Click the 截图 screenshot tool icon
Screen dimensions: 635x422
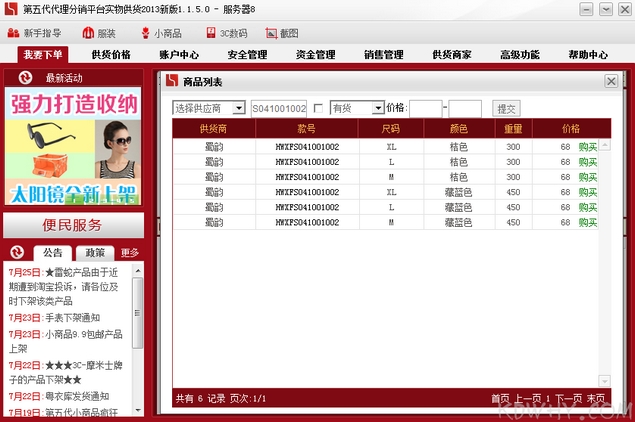coord(270,33)
